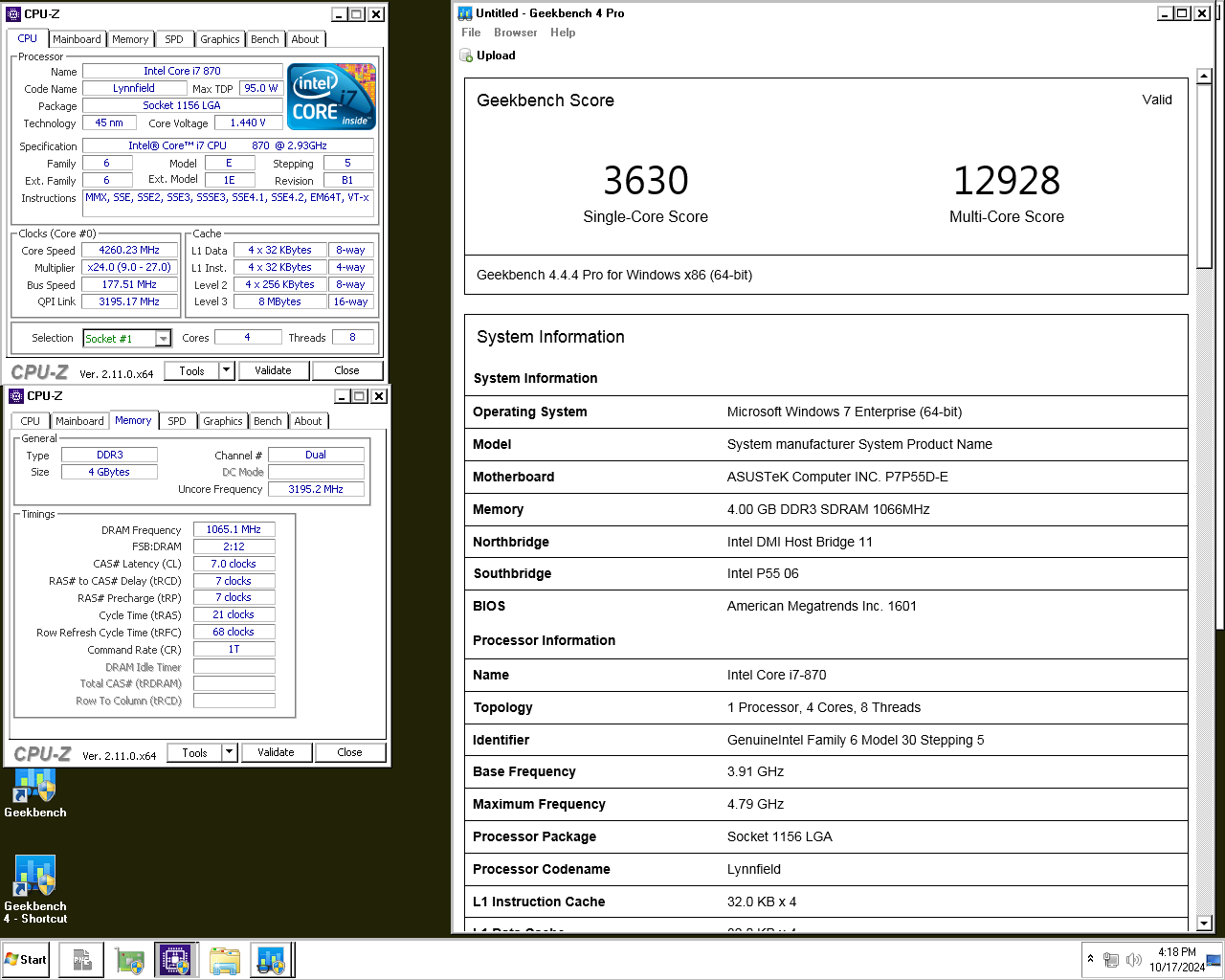This screenshot has width=1225, height=980.
Task: Open Bench tab in lower CPU-Z window
Action: point(268,421)
